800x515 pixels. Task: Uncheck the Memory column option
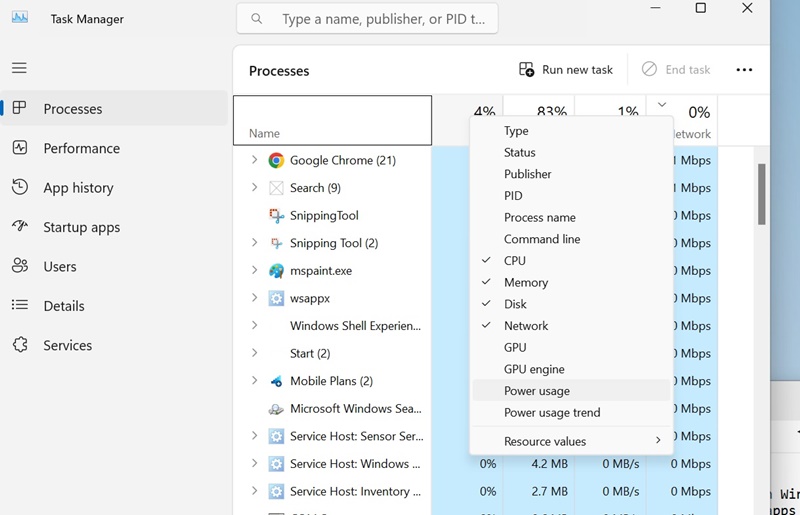[526, 283]
